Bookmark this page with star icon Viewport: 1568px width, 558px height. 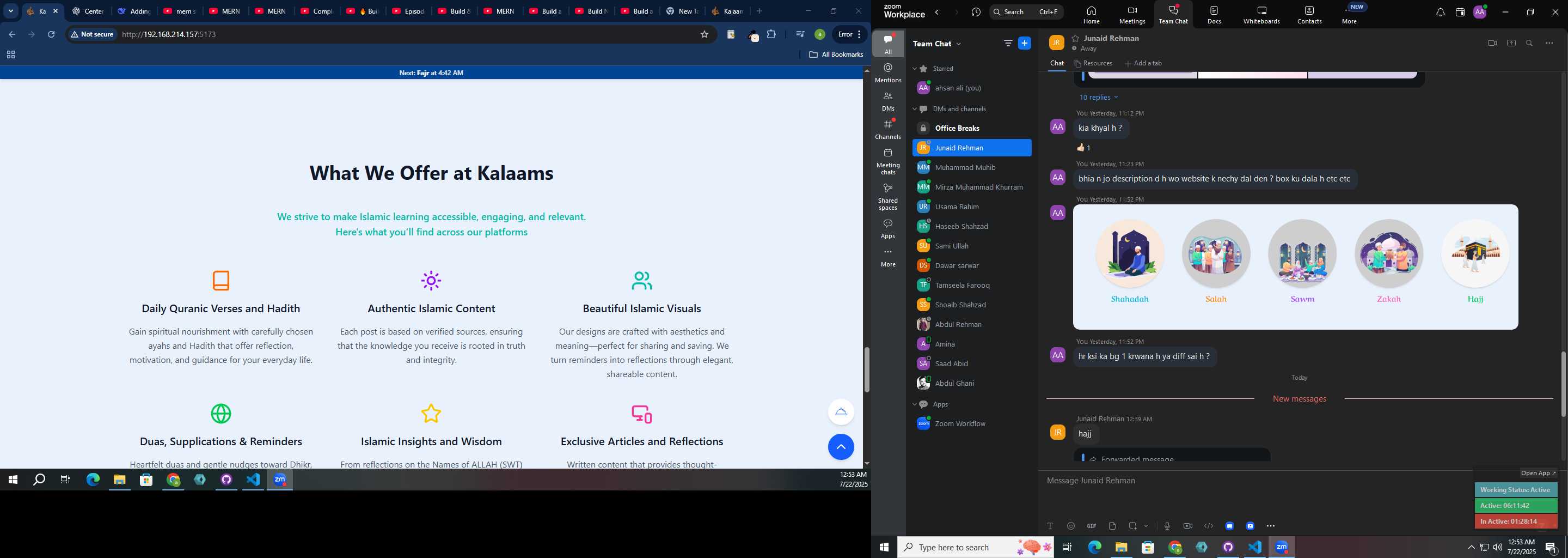705,35
